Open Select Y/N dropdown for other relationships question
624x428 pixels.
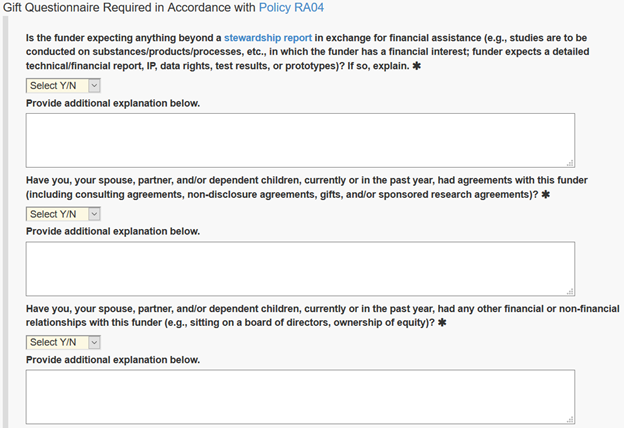coord(63,342)
